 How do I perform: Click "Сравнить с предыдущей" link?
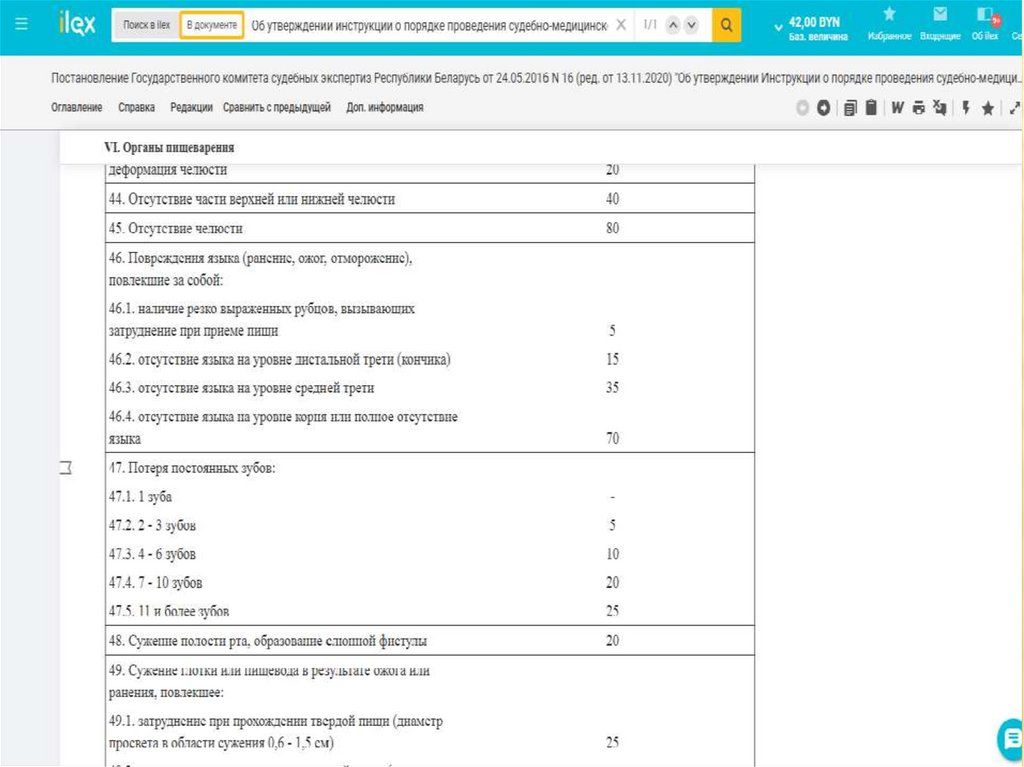click(277, 108)
